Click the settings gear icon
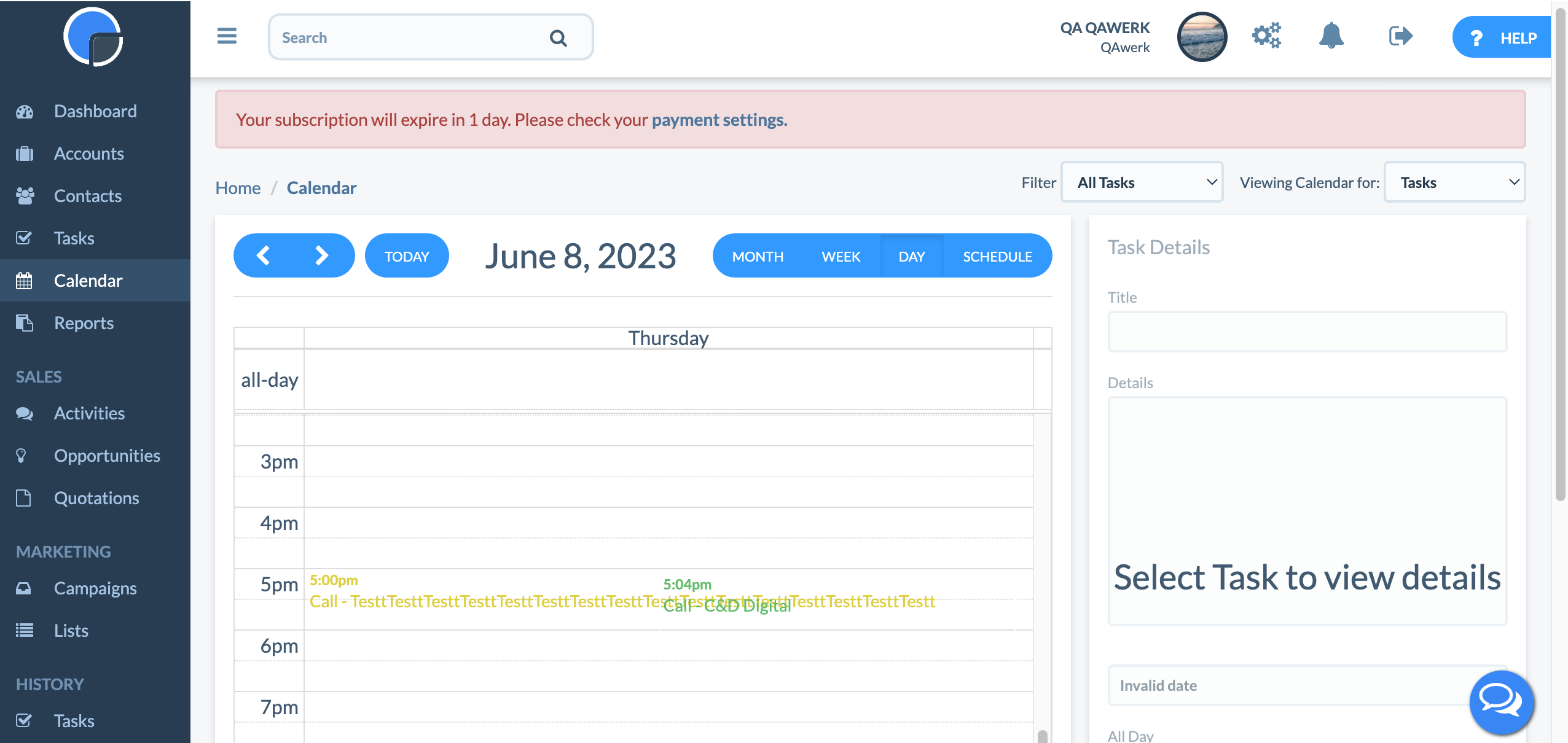Viewport: 1568px width, 743px height. 1267,37
